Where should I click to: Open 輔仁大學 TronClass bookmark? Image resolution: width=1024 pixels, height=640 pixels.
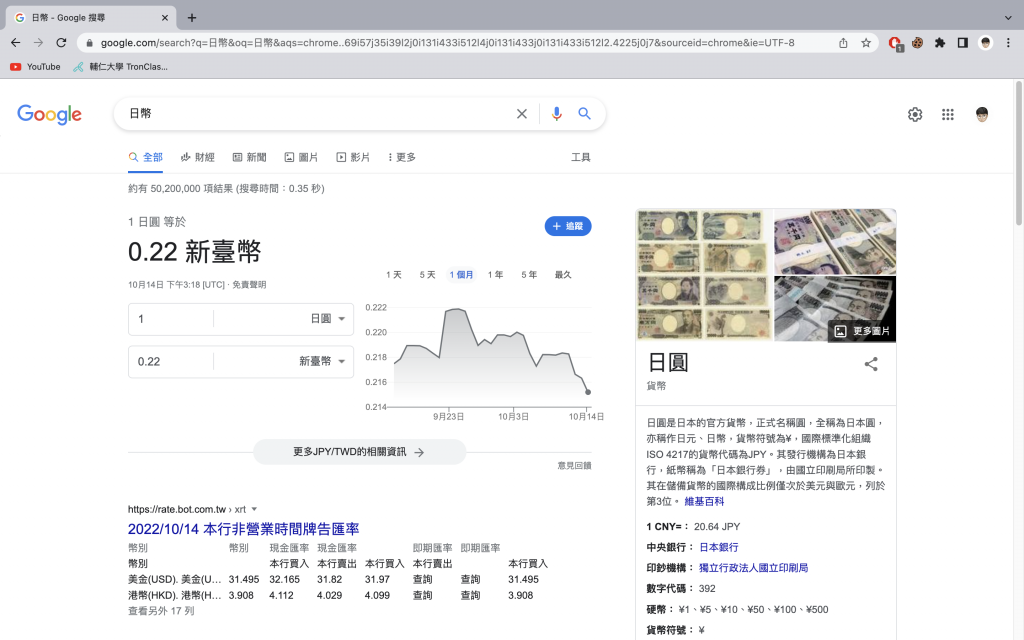[120, 67]
